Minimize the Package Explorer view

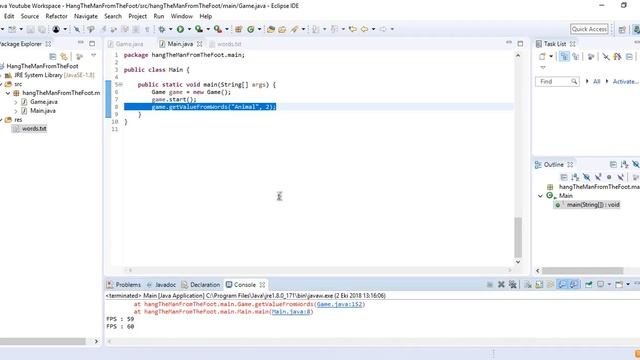(x=80, y=43)
